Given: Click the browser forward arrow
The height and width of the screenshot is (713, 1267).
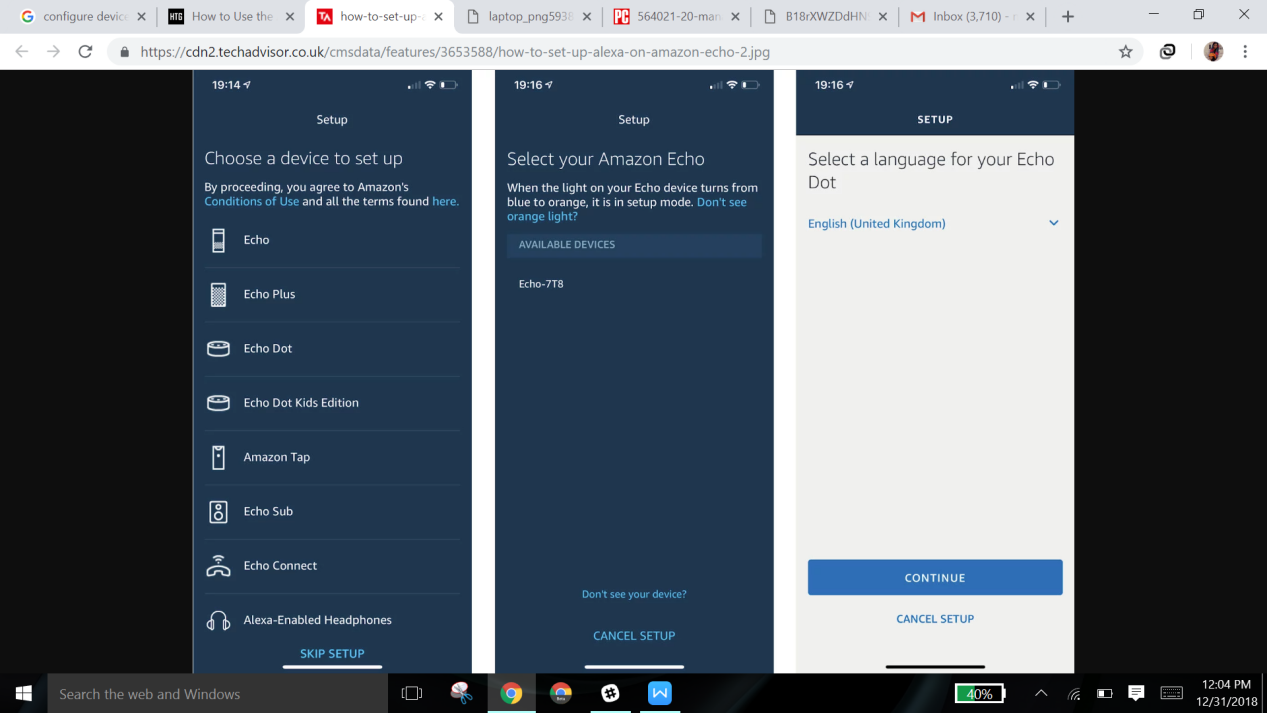Looking at the screenshot, I should click(53, 52).
